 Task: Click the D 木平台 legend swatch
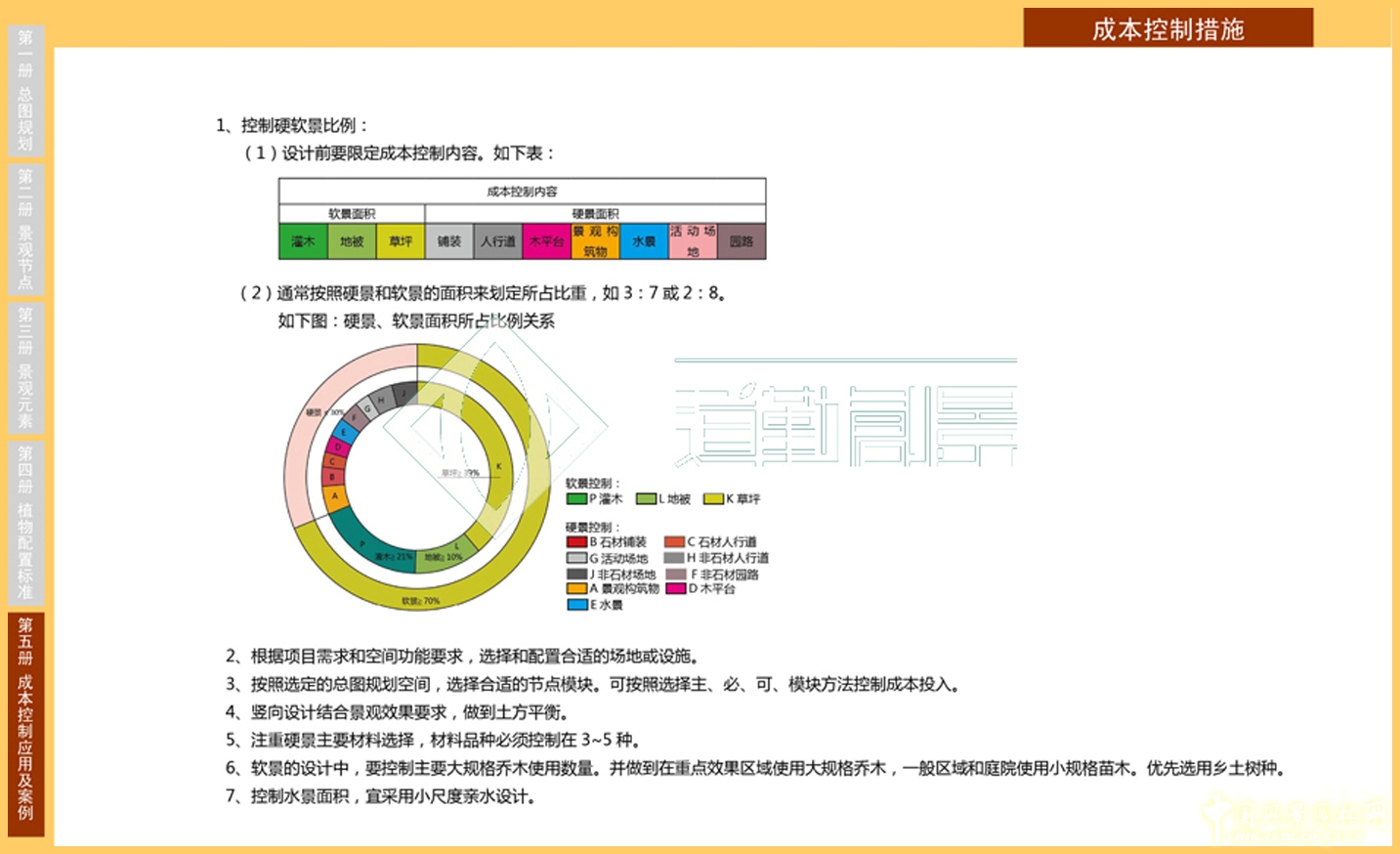pyautogui.click(x=675, y=589)
